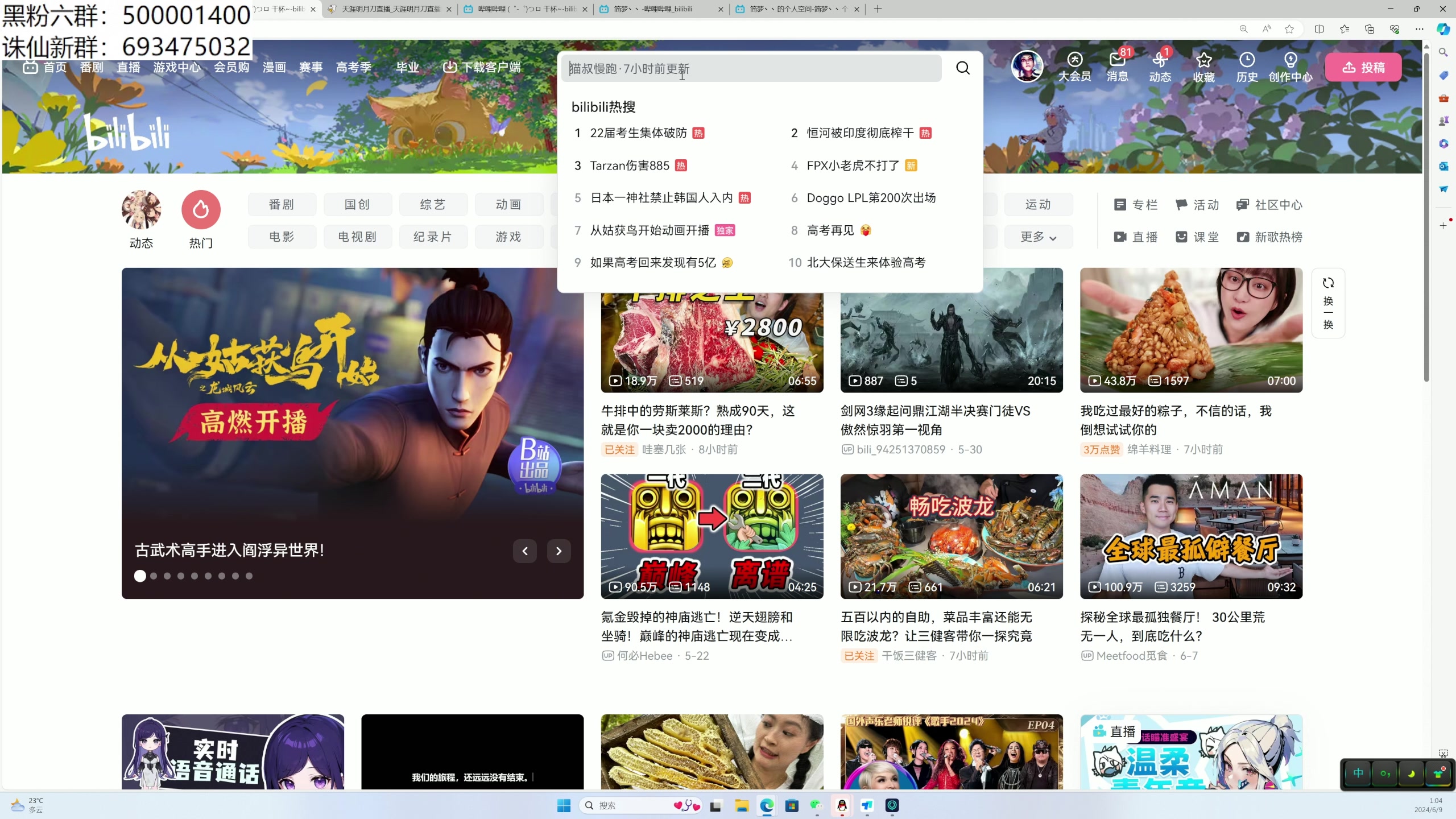Select 番剧 in the top navigation
The height and width of the screenshot is (819, 1456).
point(91,67)
